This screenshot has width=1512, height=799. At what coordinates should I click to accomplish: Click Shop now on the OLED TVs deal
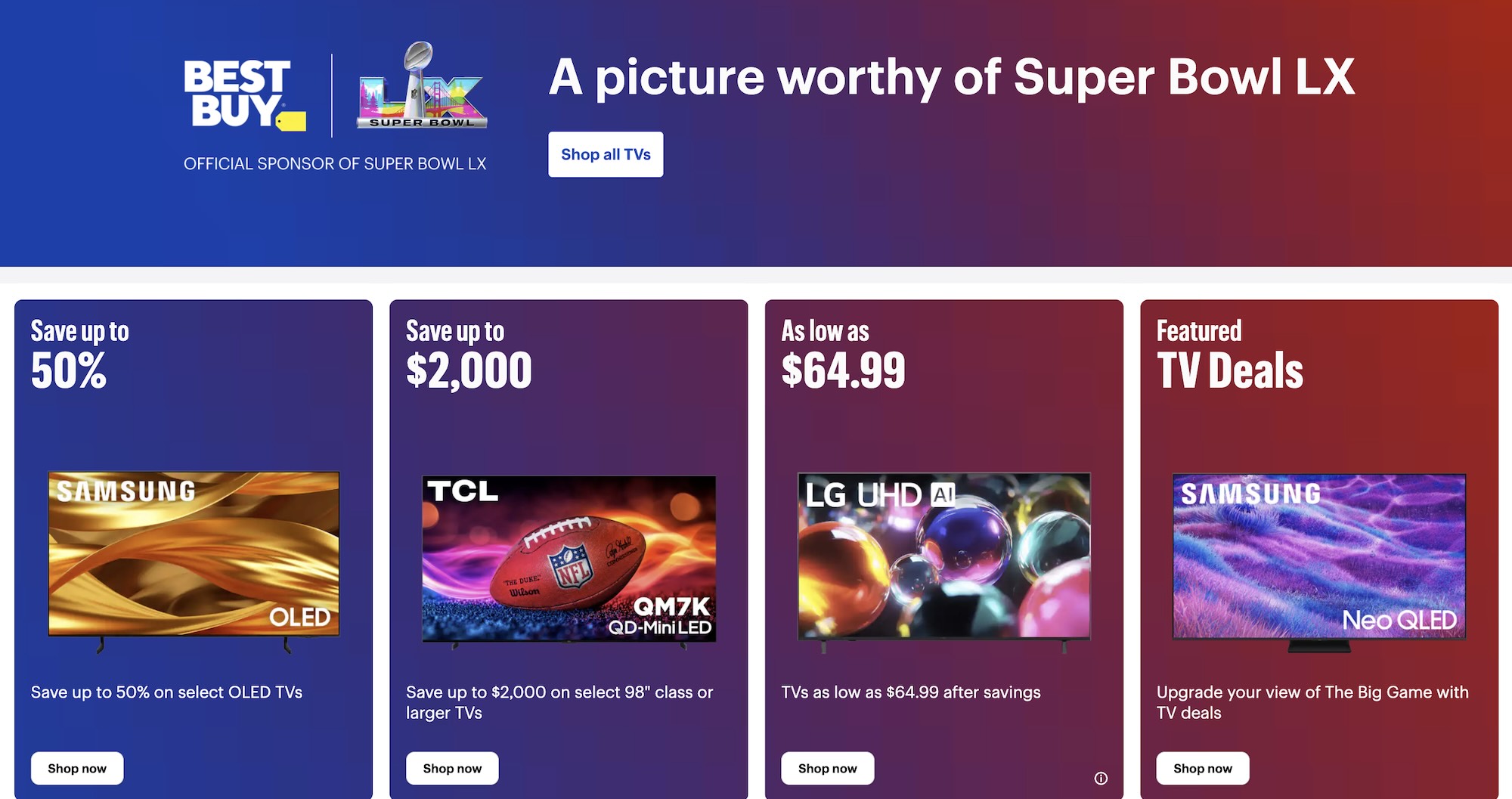76,768
